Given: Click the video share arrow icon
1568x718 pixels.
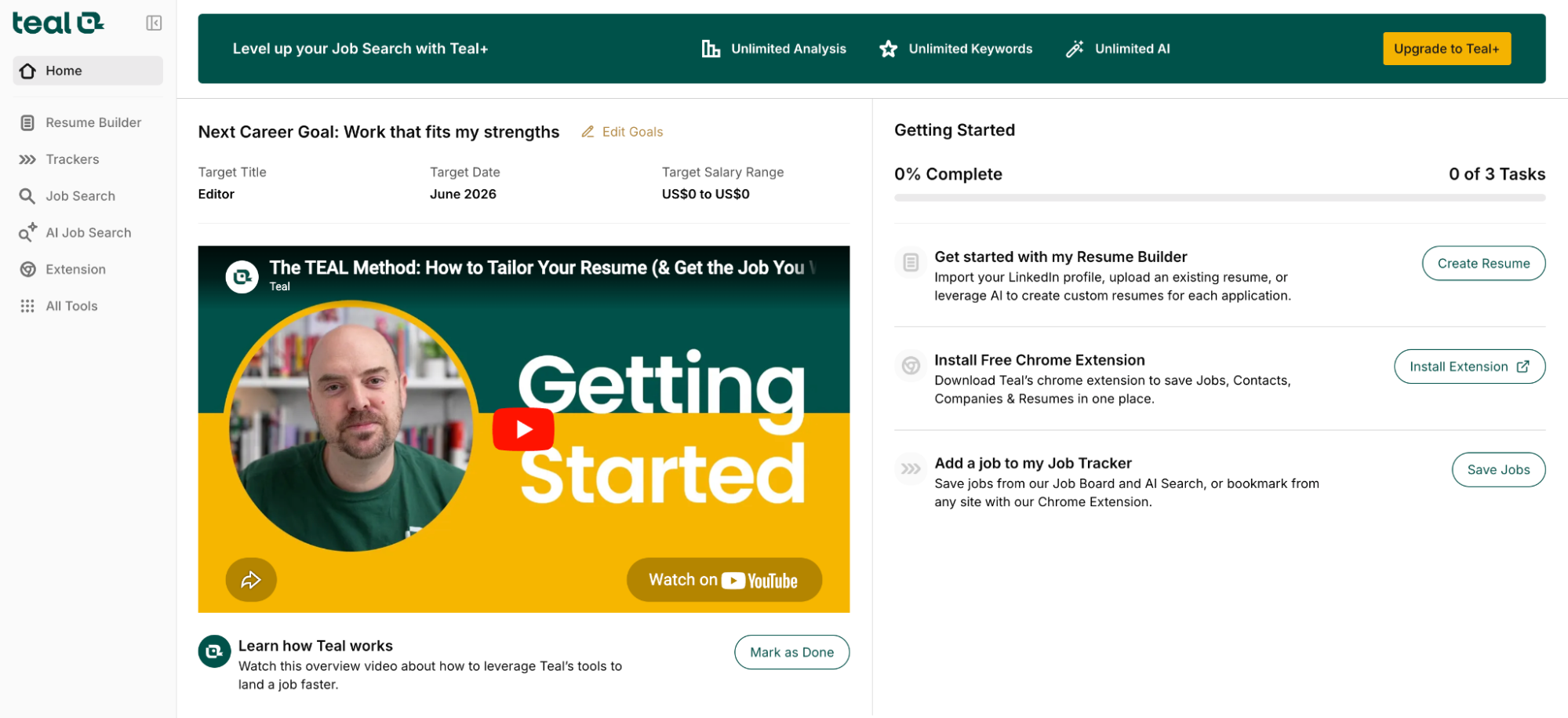Looking at the screenshot, I should tap(251, 580).
